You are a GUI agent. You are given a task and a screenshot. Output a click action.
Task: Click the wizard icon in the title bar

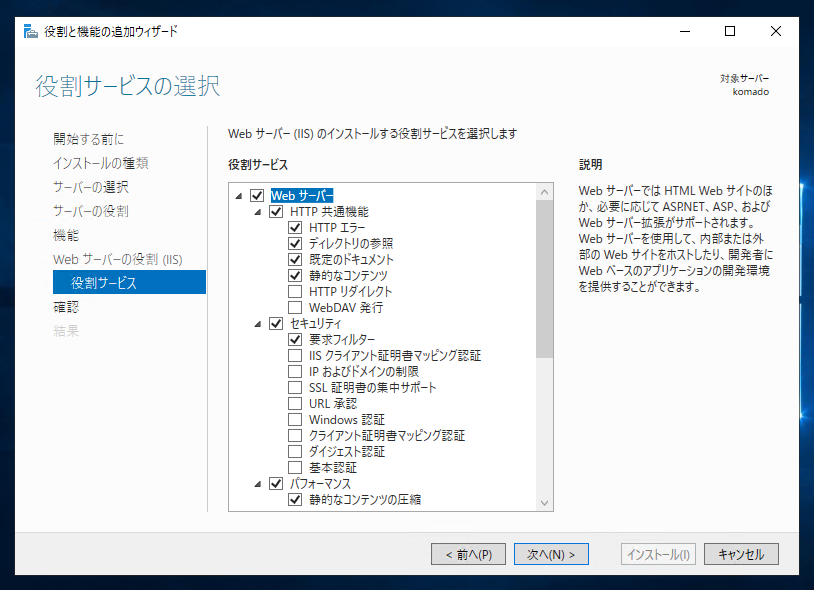click(x=31, y=32)
